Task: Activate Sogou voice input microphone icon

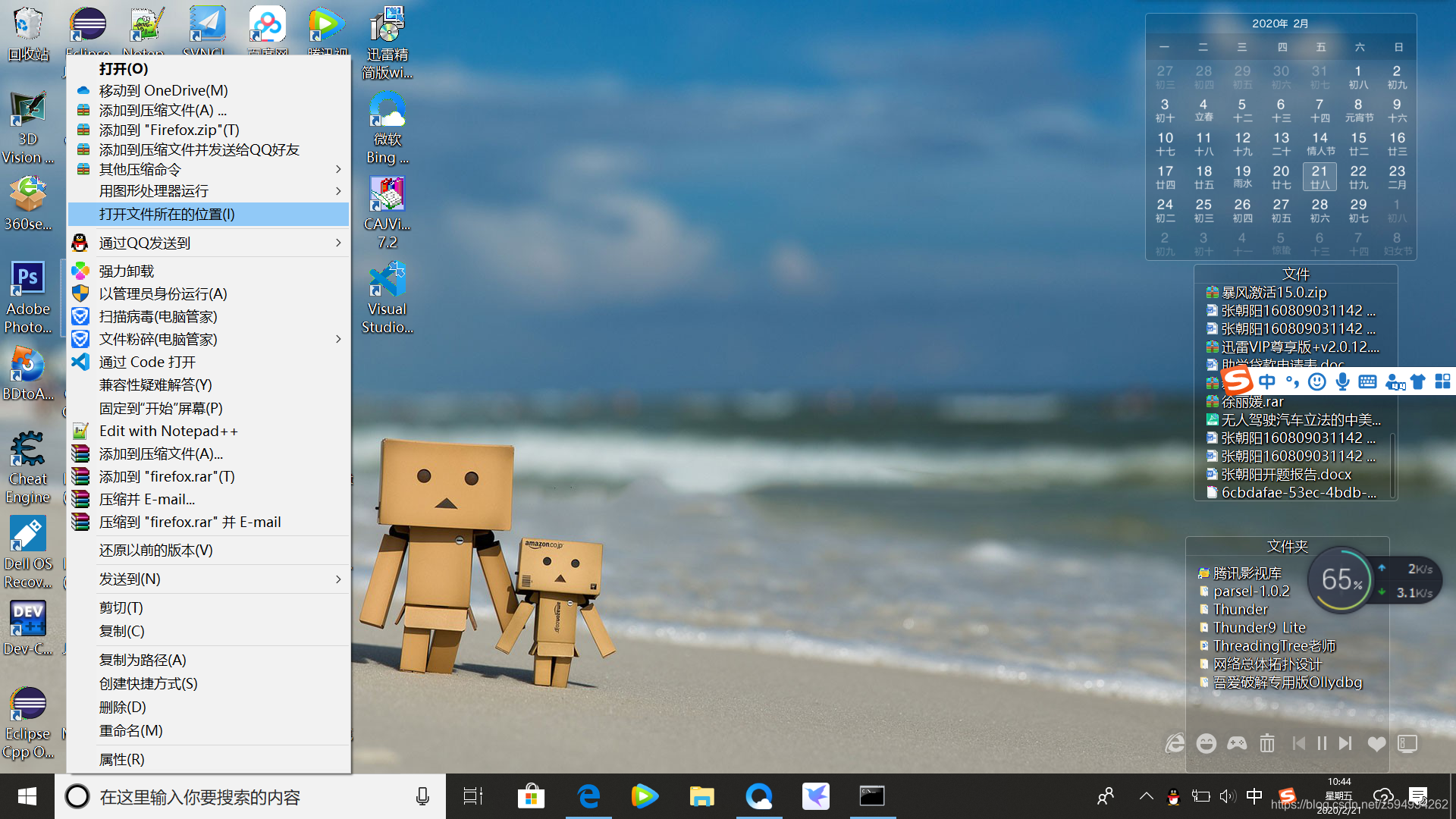Action: click(1342, 381)
